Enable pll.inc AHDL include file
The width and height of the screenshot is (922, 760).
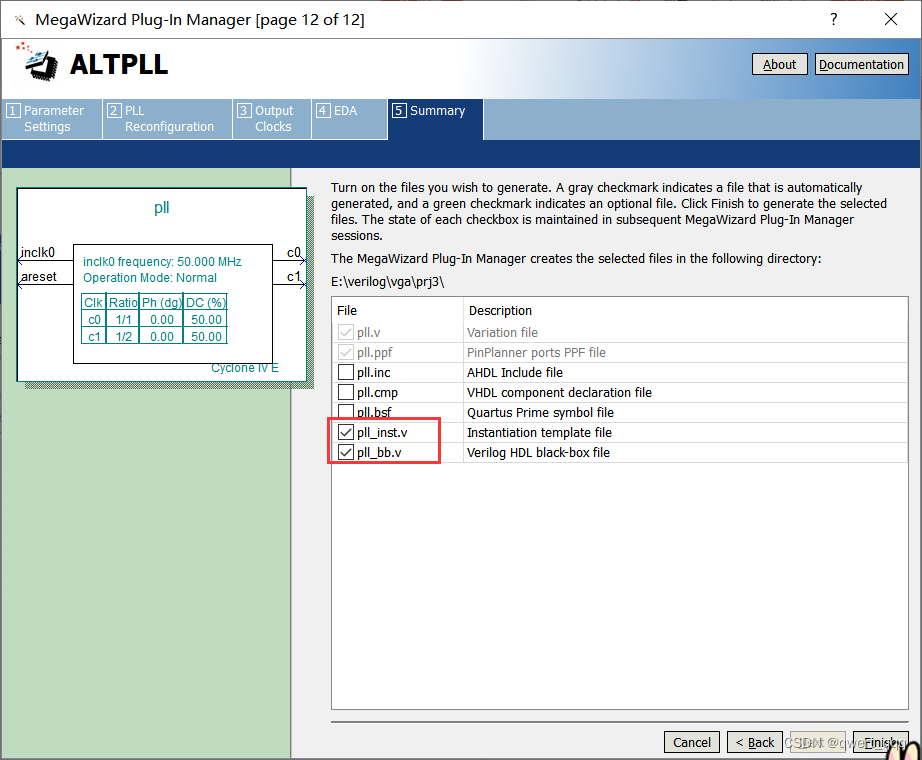coord(346,372)
